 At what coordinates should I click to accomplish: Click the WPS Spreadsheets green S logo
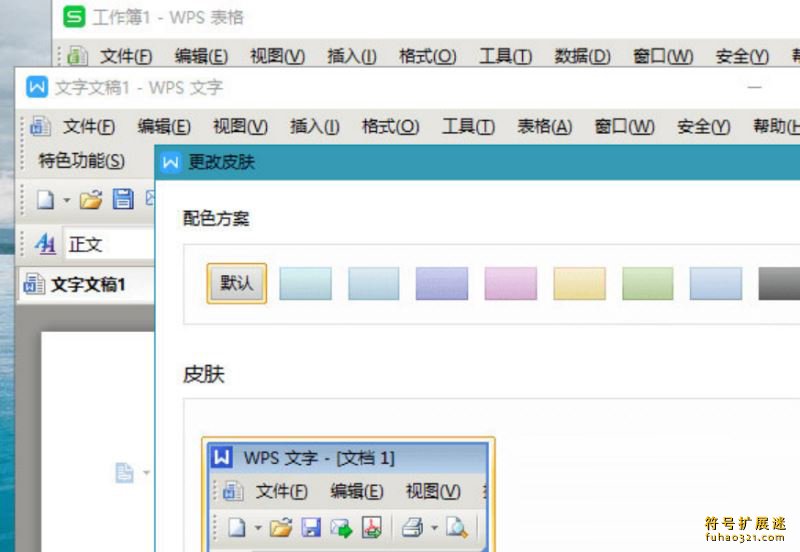[74, 17]
